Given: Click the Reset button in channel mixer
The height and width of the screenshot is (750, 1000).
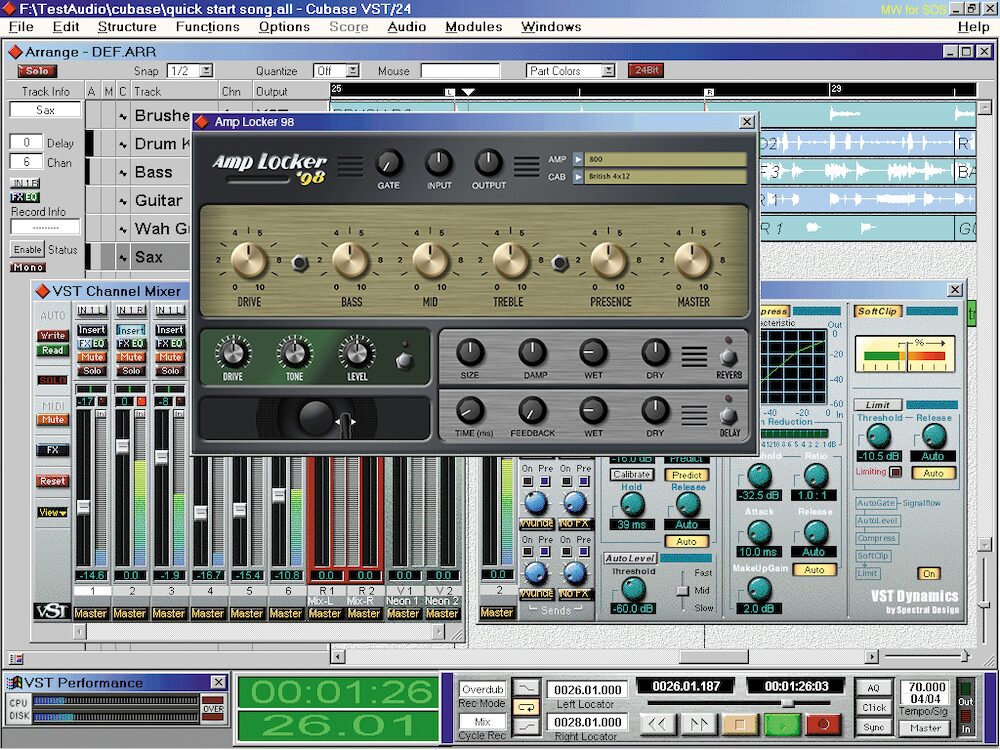Looking at the screenshot, I should coord(52,481).
